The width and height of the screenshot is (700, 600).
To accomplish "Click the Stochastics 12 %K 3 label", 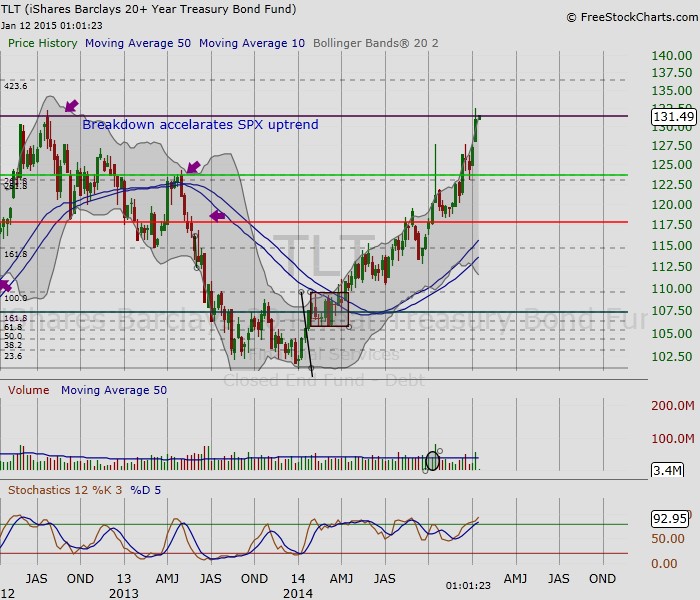I will click(x=65, y=490).
